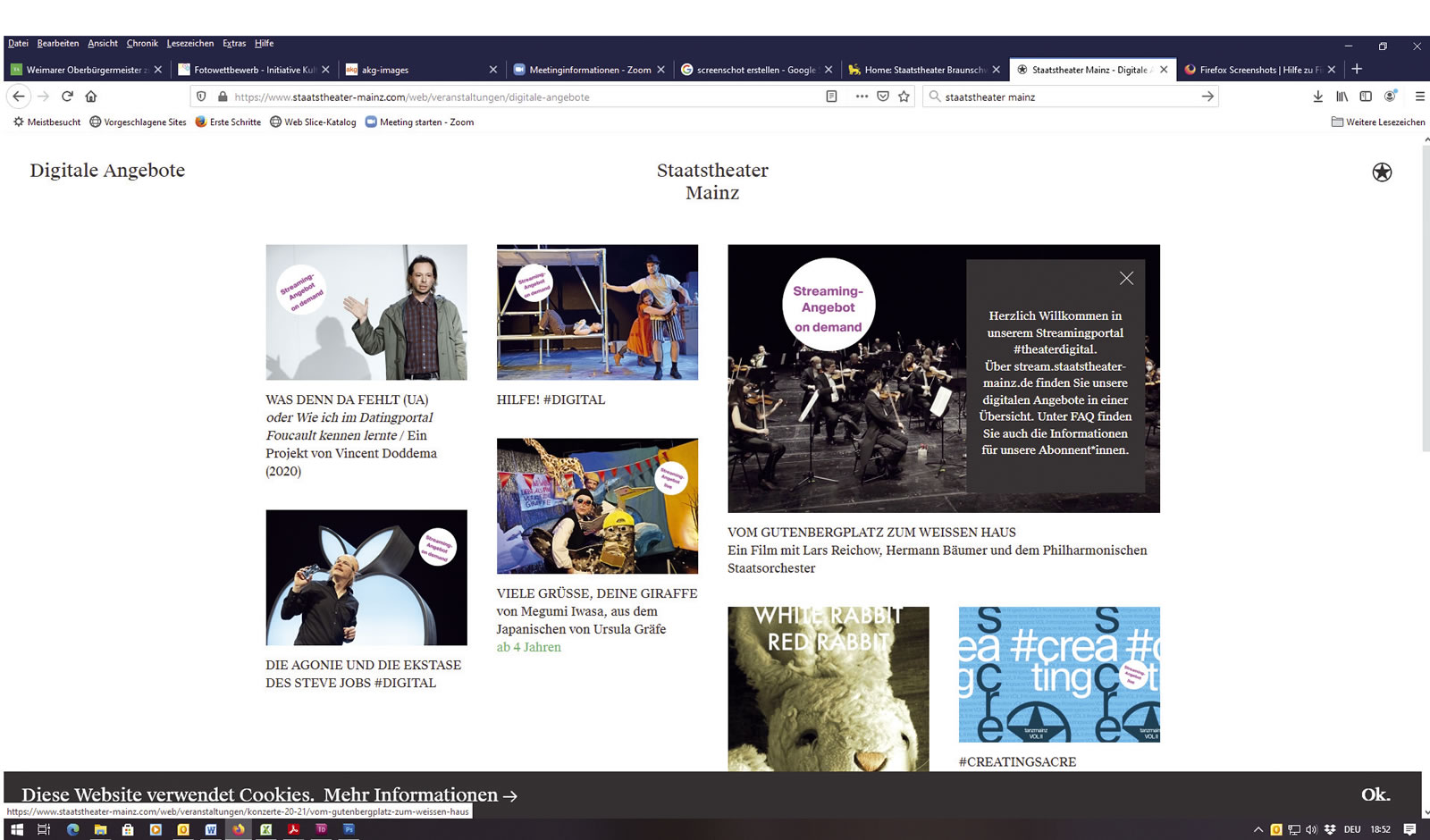Open volume control in system tray

[x=1311, y=829]
